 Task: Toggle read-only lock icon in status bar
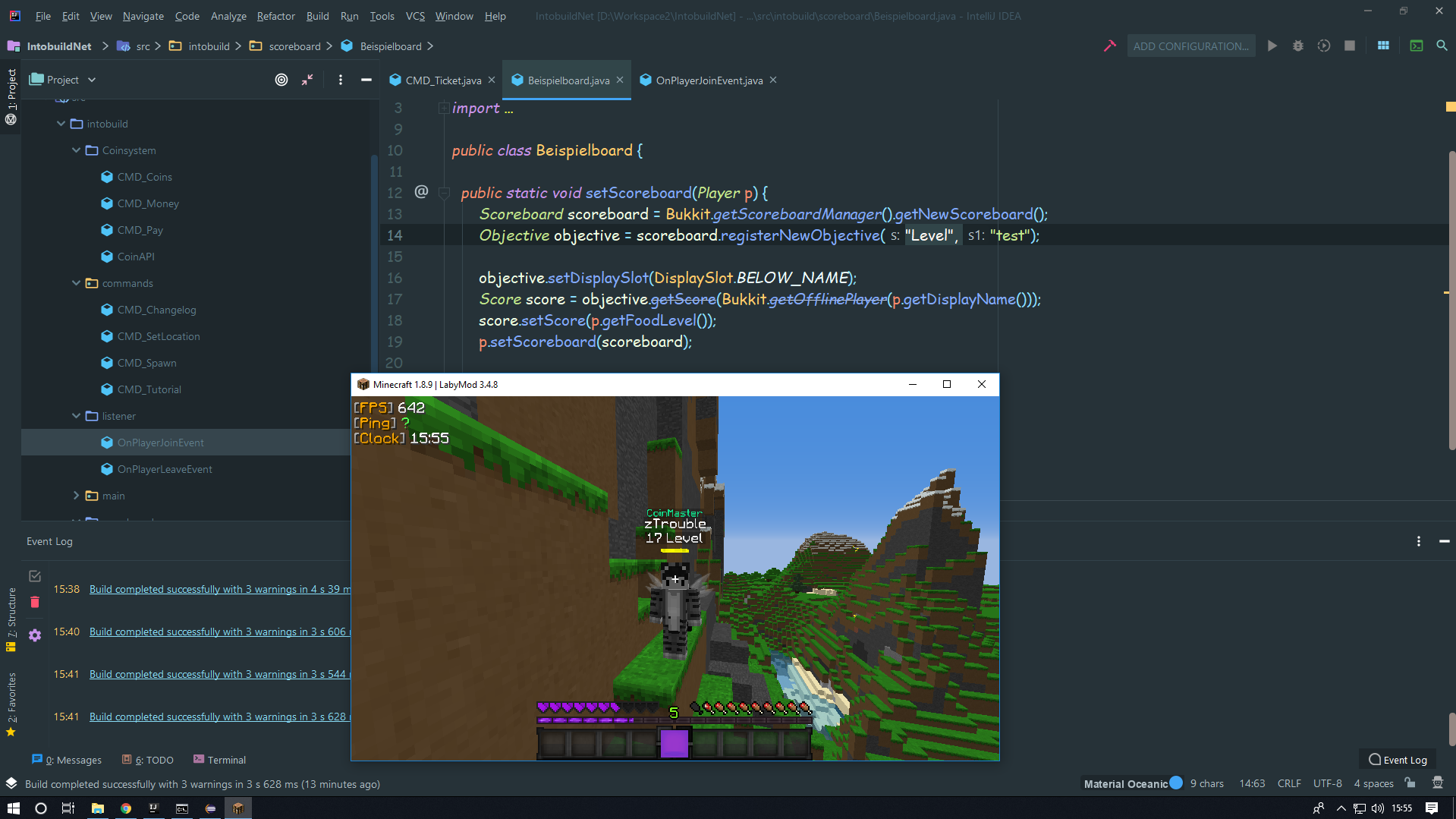pos(1410,783)
